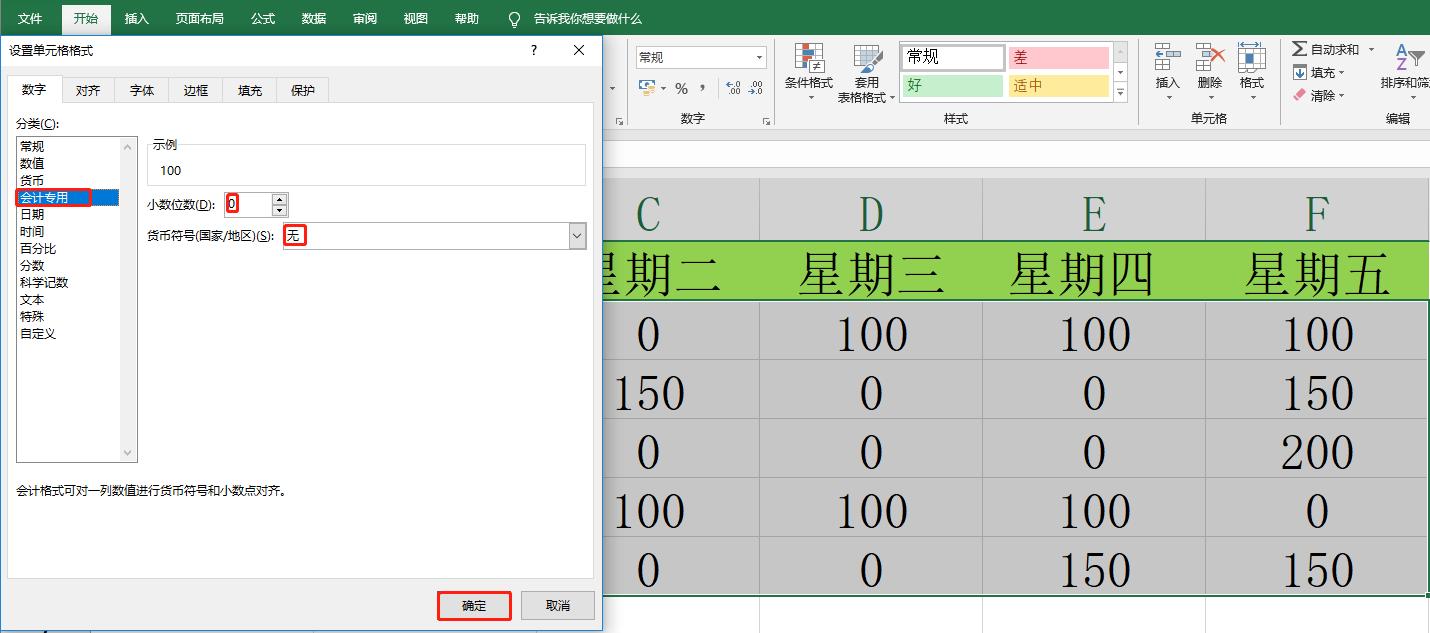Select 文本 category in format list
The height and width of the screenshot is (633, 1430).
(x=33, y=299)
